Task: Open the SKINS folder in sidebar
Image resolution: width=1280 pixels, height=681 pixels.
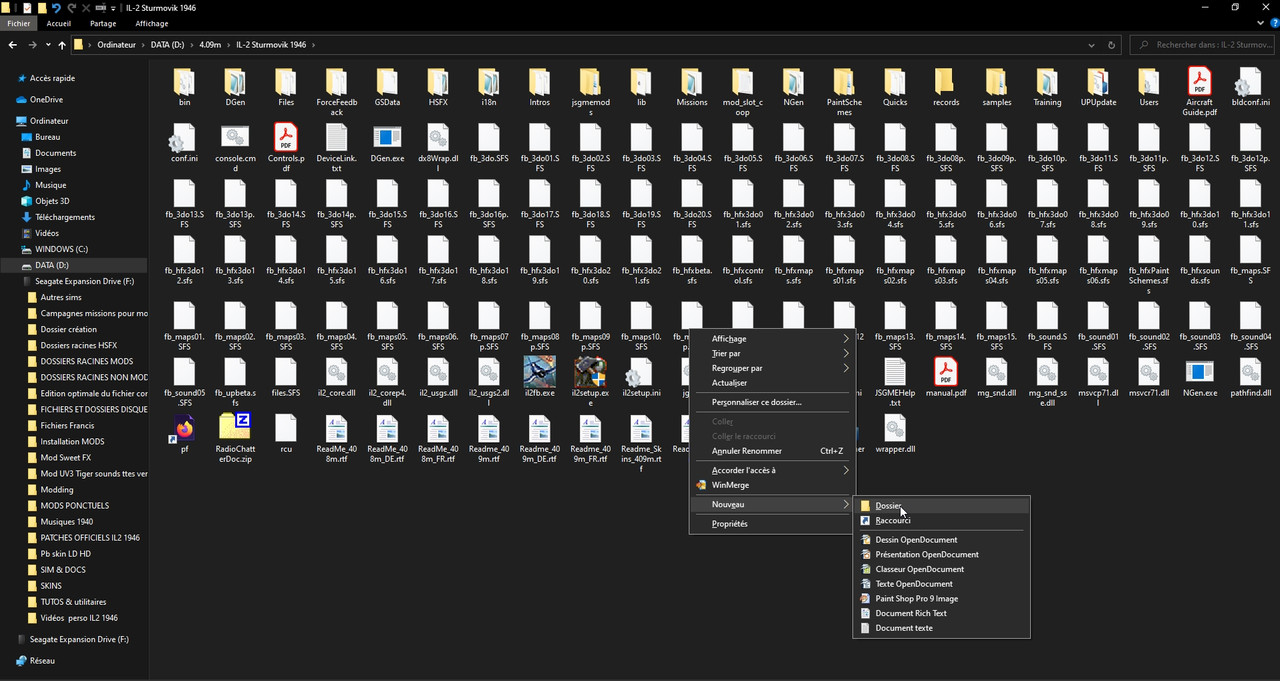Action: tap(51, 586)
